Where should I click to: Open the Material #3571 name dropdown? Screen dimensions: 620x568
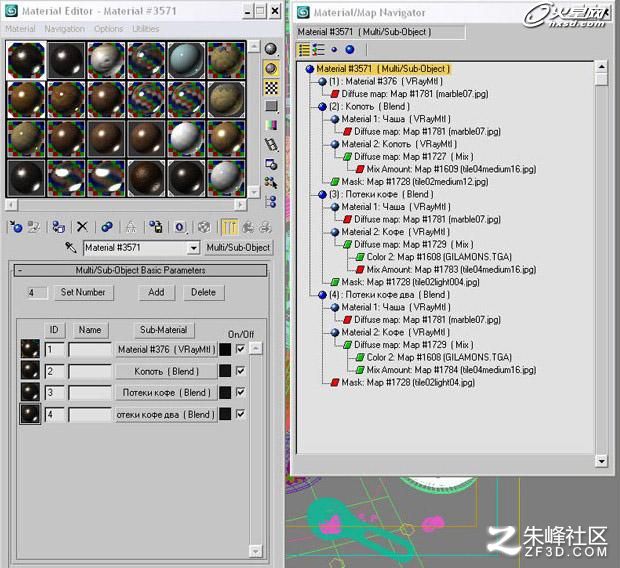tap(193, 248)
